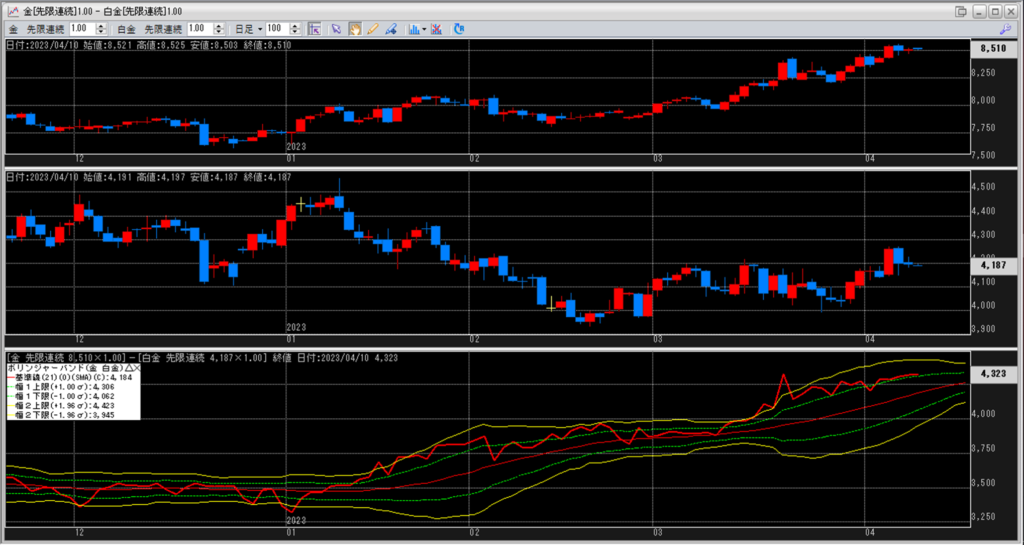1024x545 pixels.
Task: Collapse Bollinger Band legend with triangle icon
Action: coord(127,369)
